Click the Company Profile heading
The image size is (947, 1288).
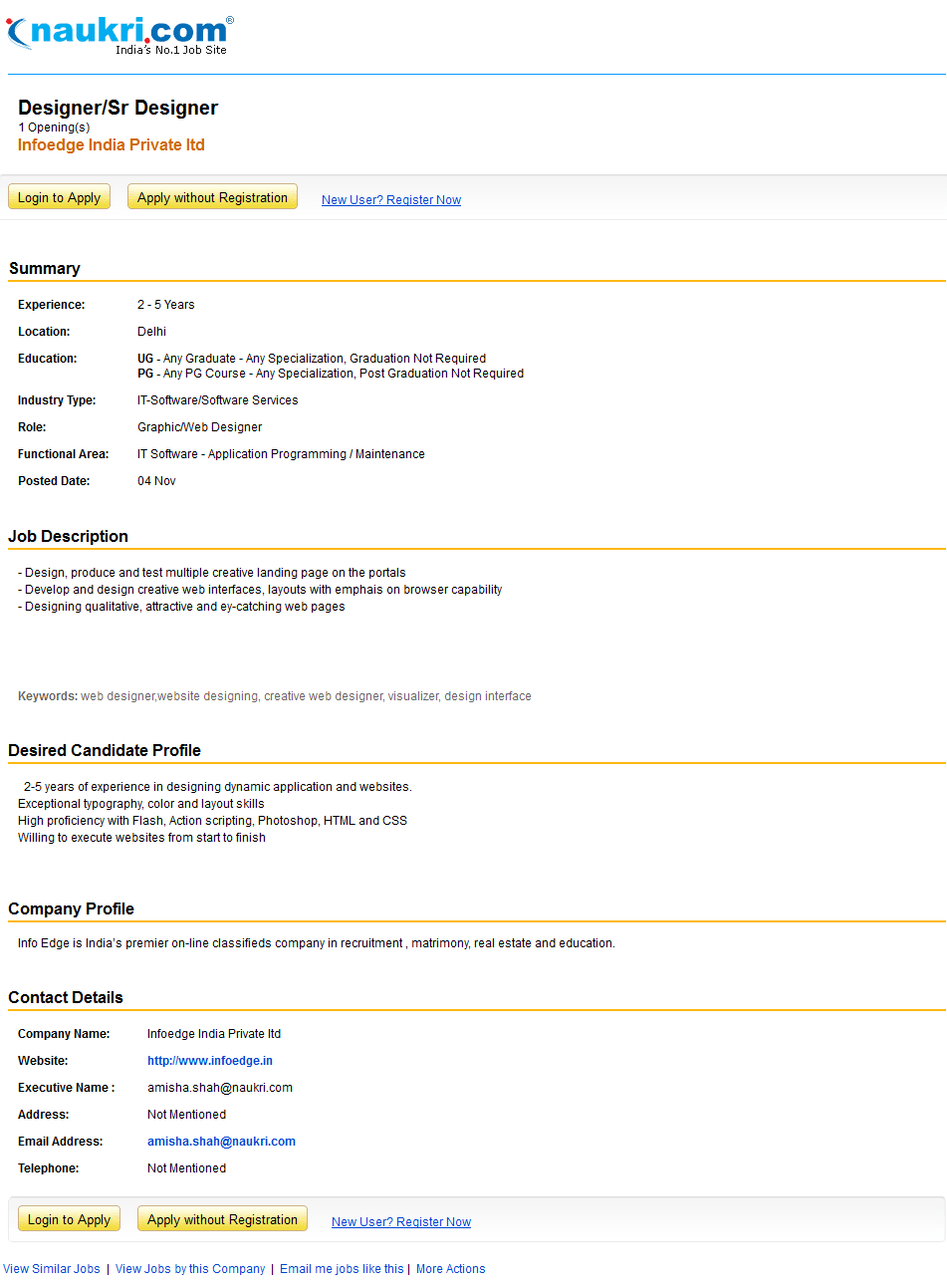tap(71, 908)
